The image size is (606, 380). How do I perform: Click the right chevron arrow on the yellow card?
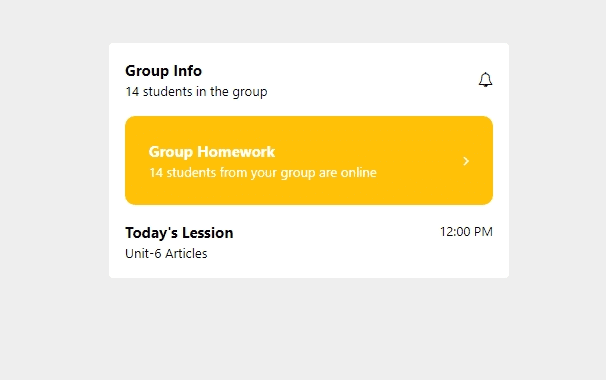coord(466,161)
